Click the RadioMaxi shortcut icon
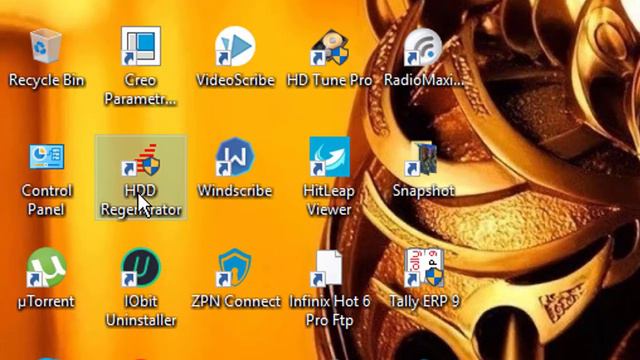The height and width of the screenshot is (360, 640). click(x=423, y=47)
